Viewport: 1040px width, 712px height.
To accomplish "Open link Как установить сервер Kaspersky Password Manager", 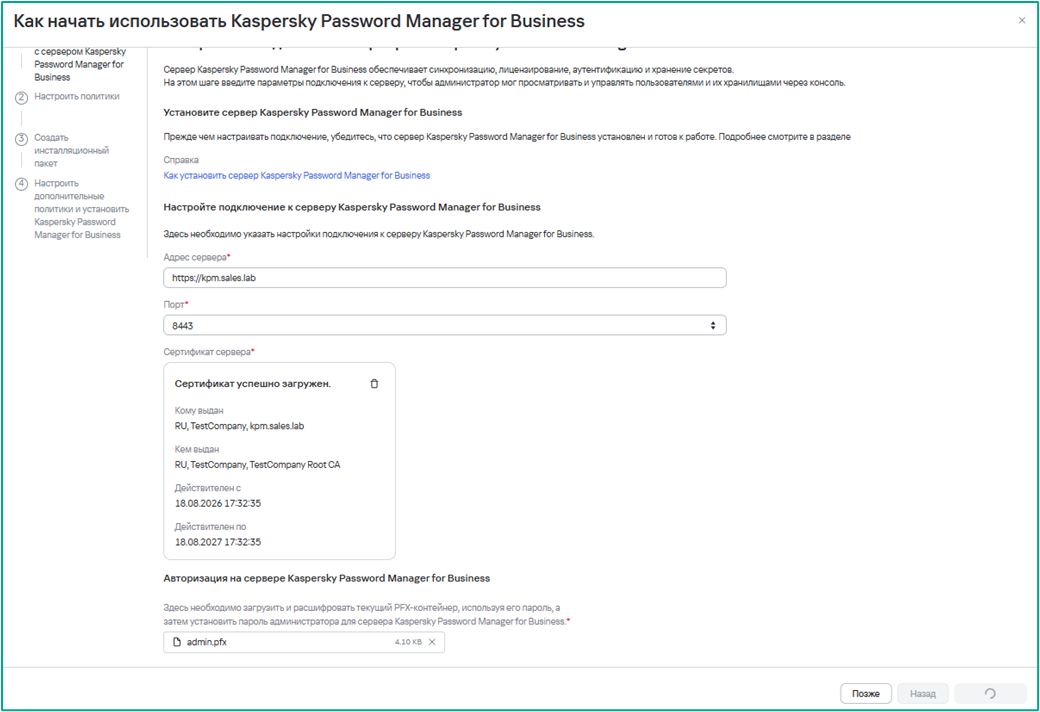I will click(296, 175).
